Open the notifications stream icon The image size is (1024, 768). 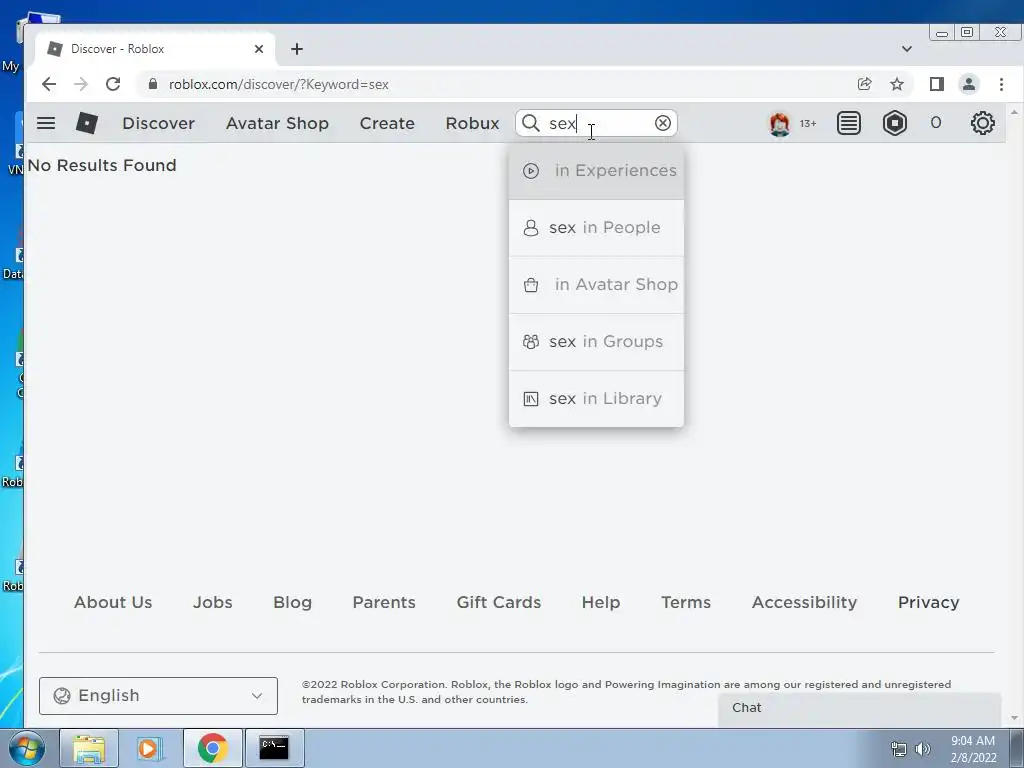[848, 123]
